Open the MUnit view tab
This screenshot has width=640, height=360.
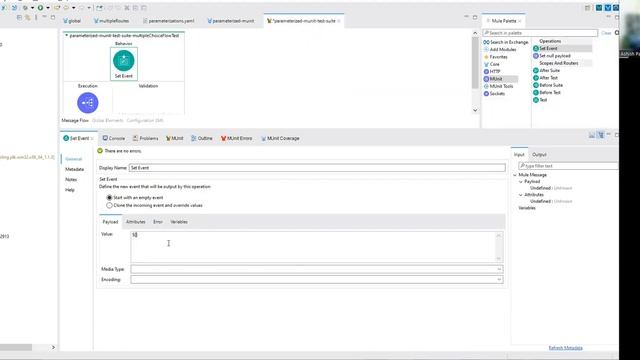175,138
